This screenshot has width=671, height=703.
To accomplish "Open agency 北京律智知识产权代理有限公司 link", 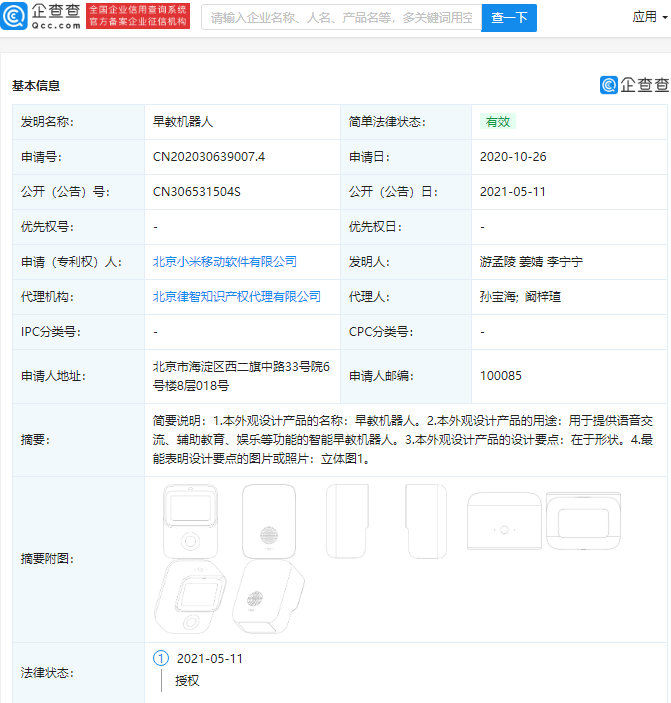I will click(237, 296).
